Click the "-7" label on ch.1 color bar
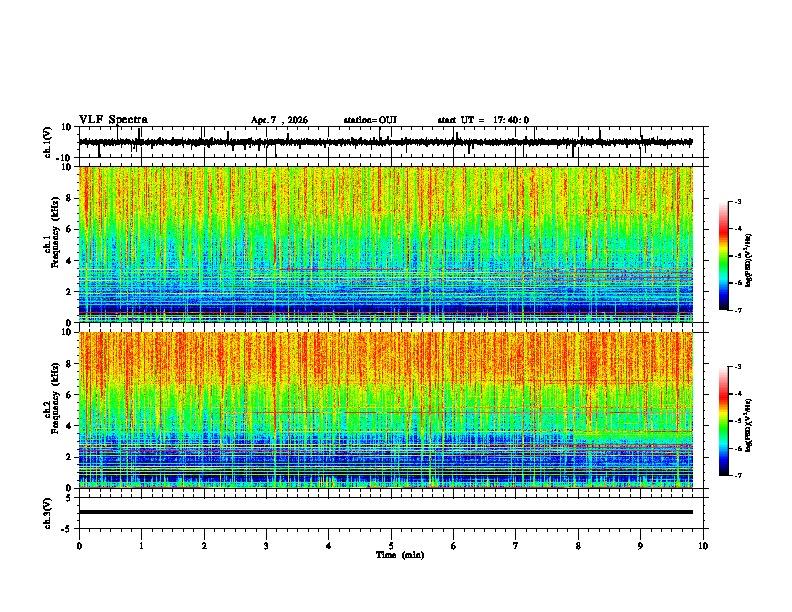This screenshot has width=792, height=612. point(738,311)
